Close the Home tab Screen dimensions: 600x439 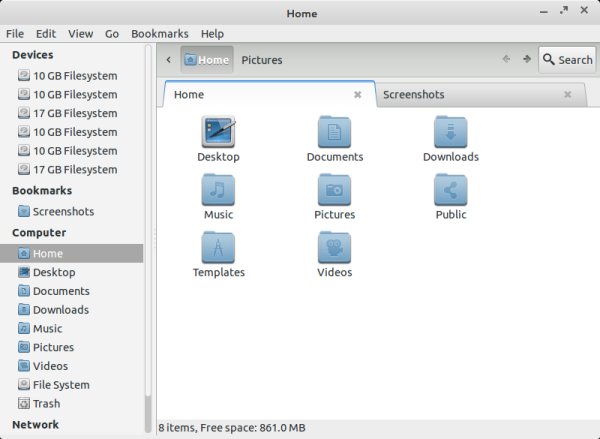tap(357, 95)
